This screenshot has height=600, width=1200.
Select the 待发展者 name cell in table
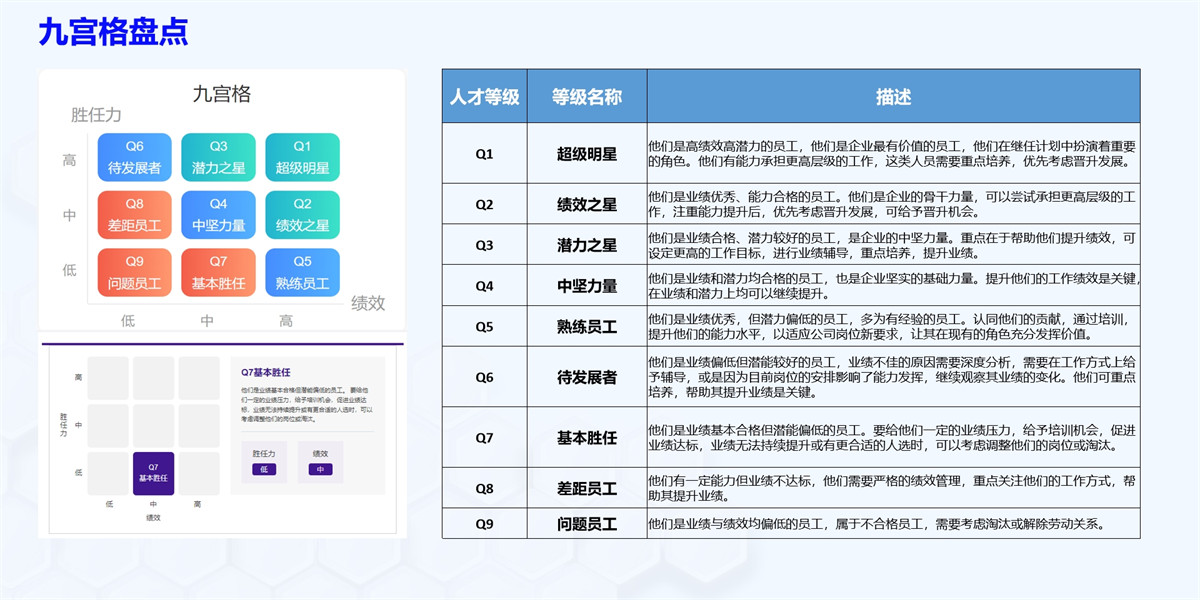tap(587, 377)
